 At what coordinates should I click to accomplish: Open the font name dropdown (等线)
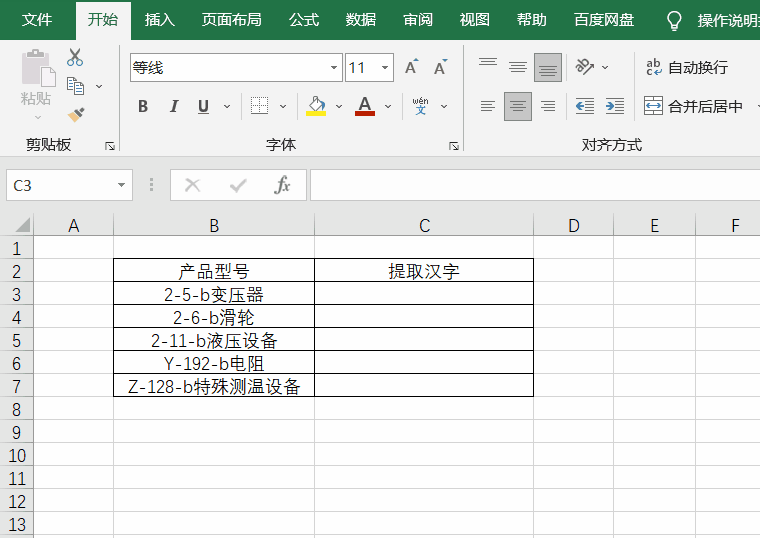coord(333,67)
